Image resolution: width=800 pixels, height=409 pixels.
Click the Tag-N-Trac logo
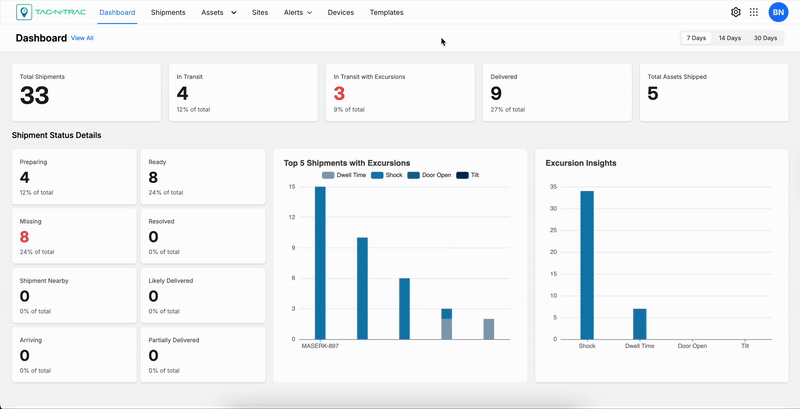pos(51,12)
